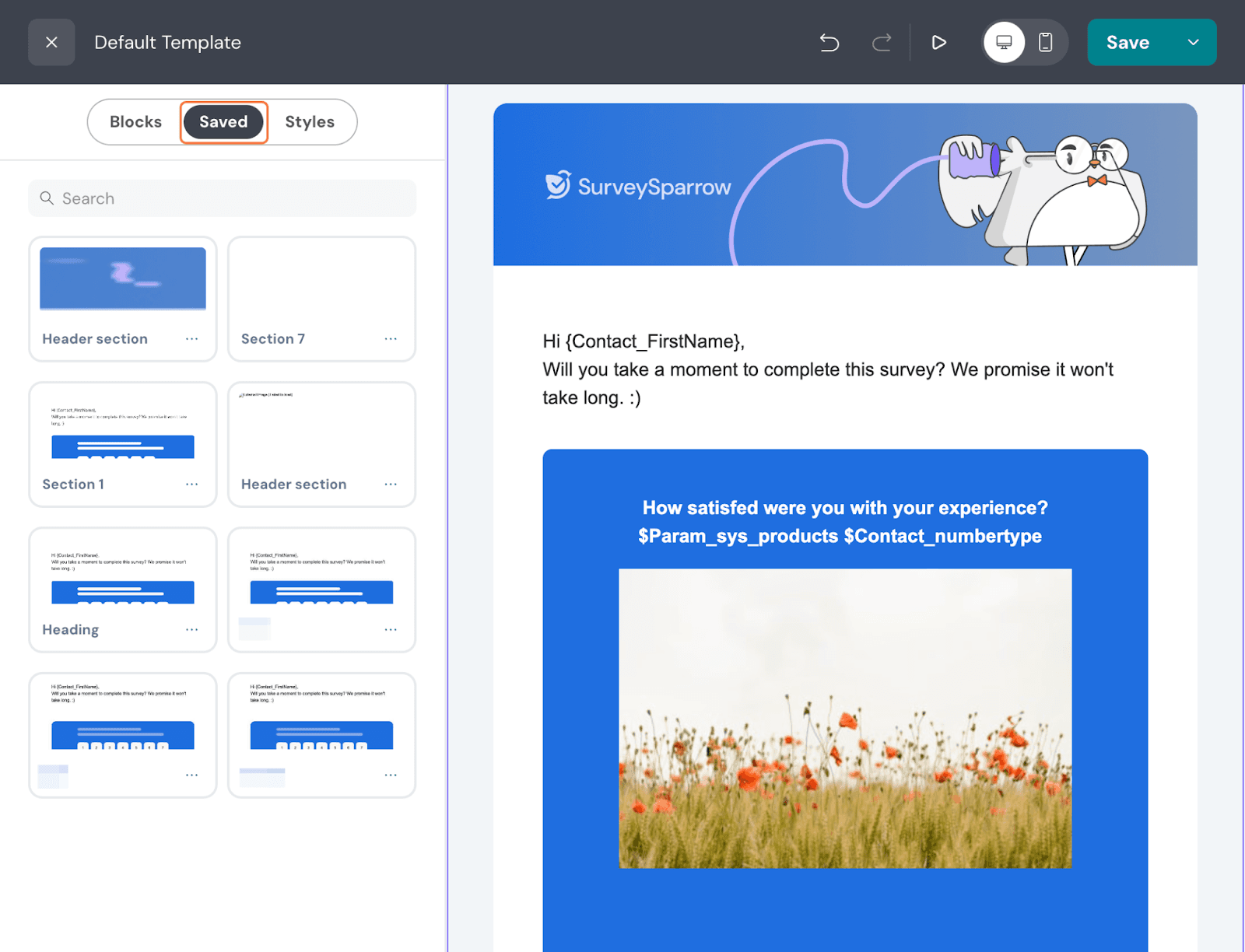Click the SurveySparrow logo in header
The width and height of the screenshot is (1245, 952).
pos(638,187)
